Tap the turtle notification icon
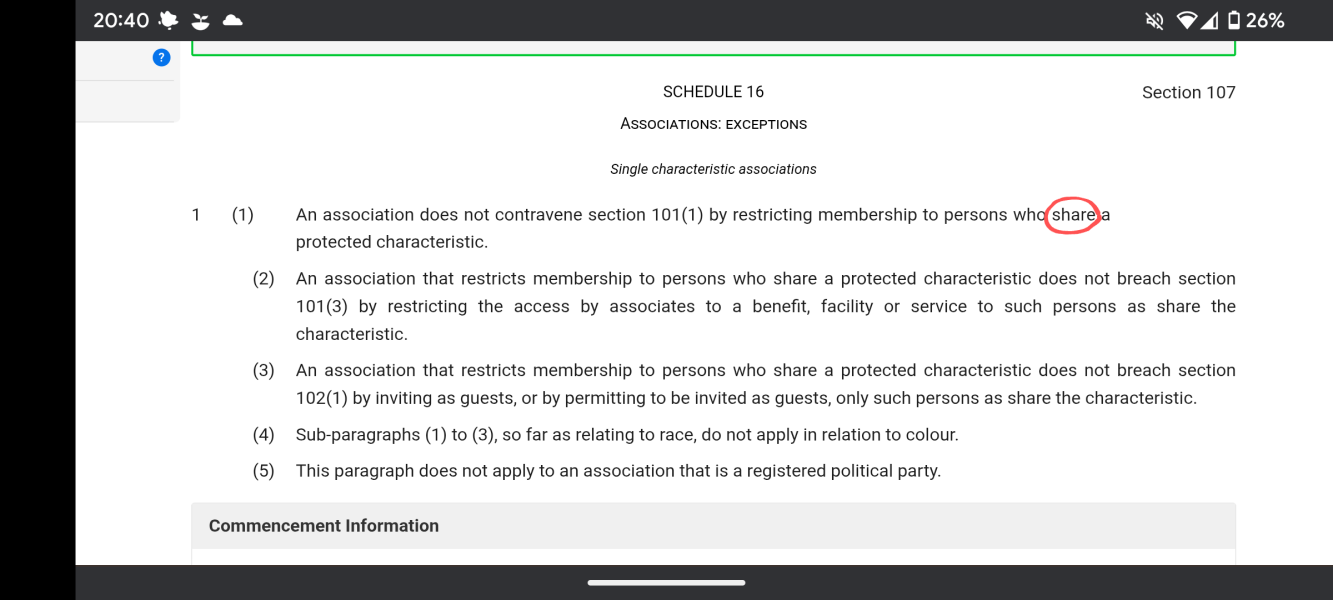Viewport: 1333px width, 600px height. point(168,20)
